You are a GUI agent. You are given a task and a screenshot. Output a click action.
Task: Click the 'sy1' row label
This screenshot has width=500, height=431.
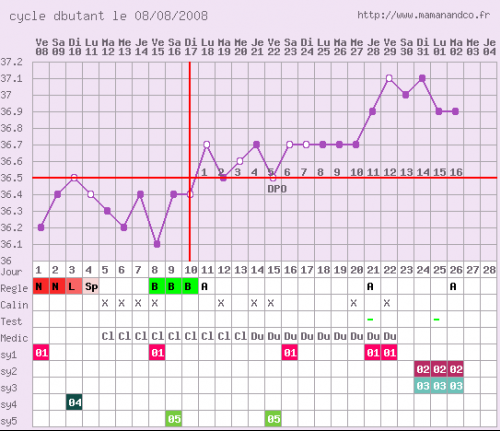click(9, 355)
